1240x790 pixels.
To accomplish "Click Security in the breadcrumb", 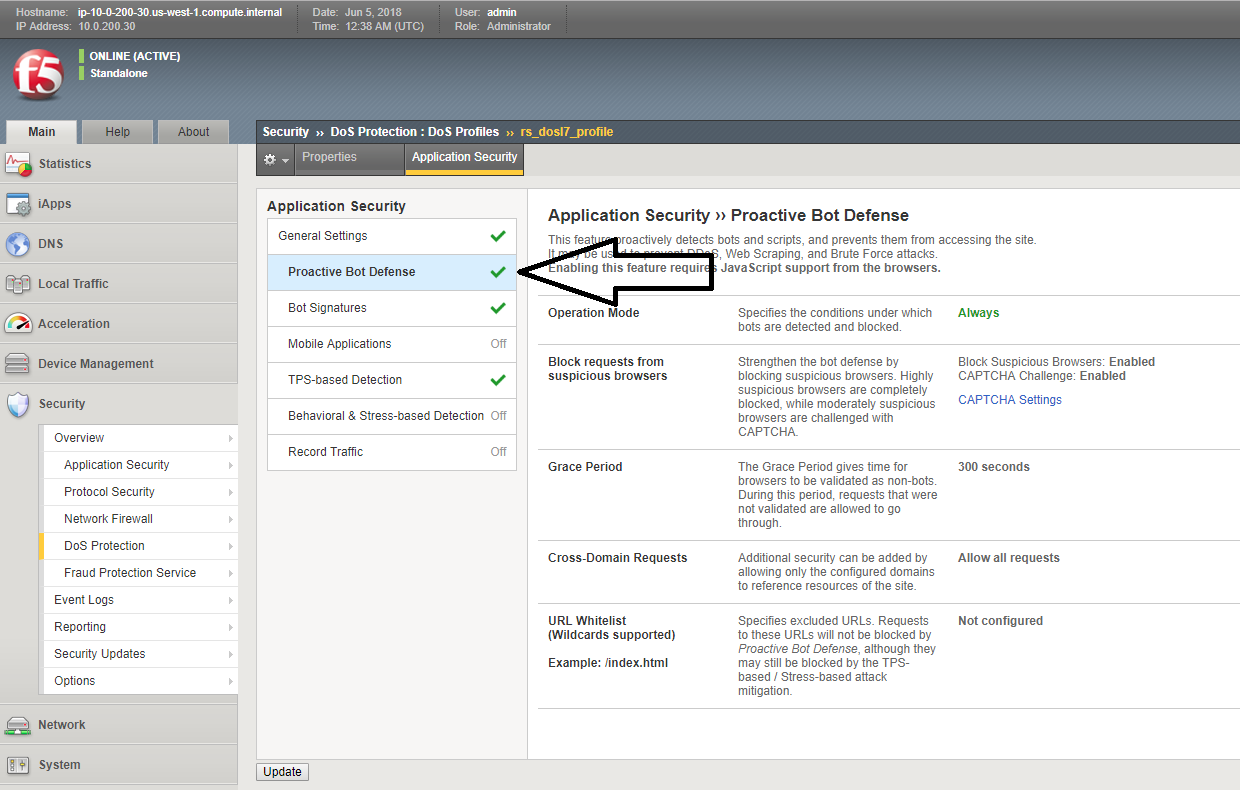I will point(286,132).
